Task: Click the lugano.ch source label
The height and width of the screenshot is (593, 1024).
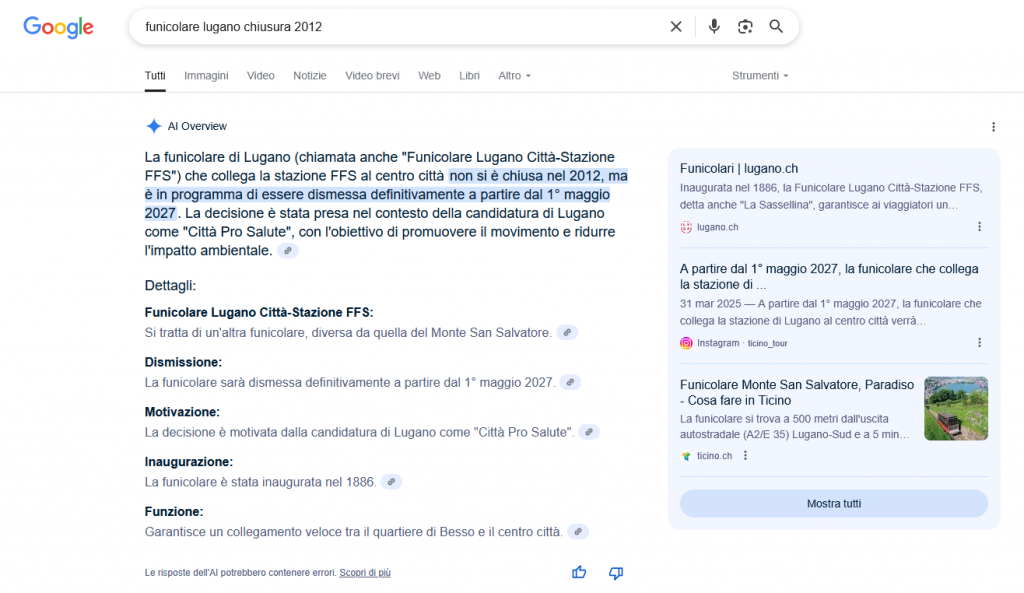Action: 718,227
